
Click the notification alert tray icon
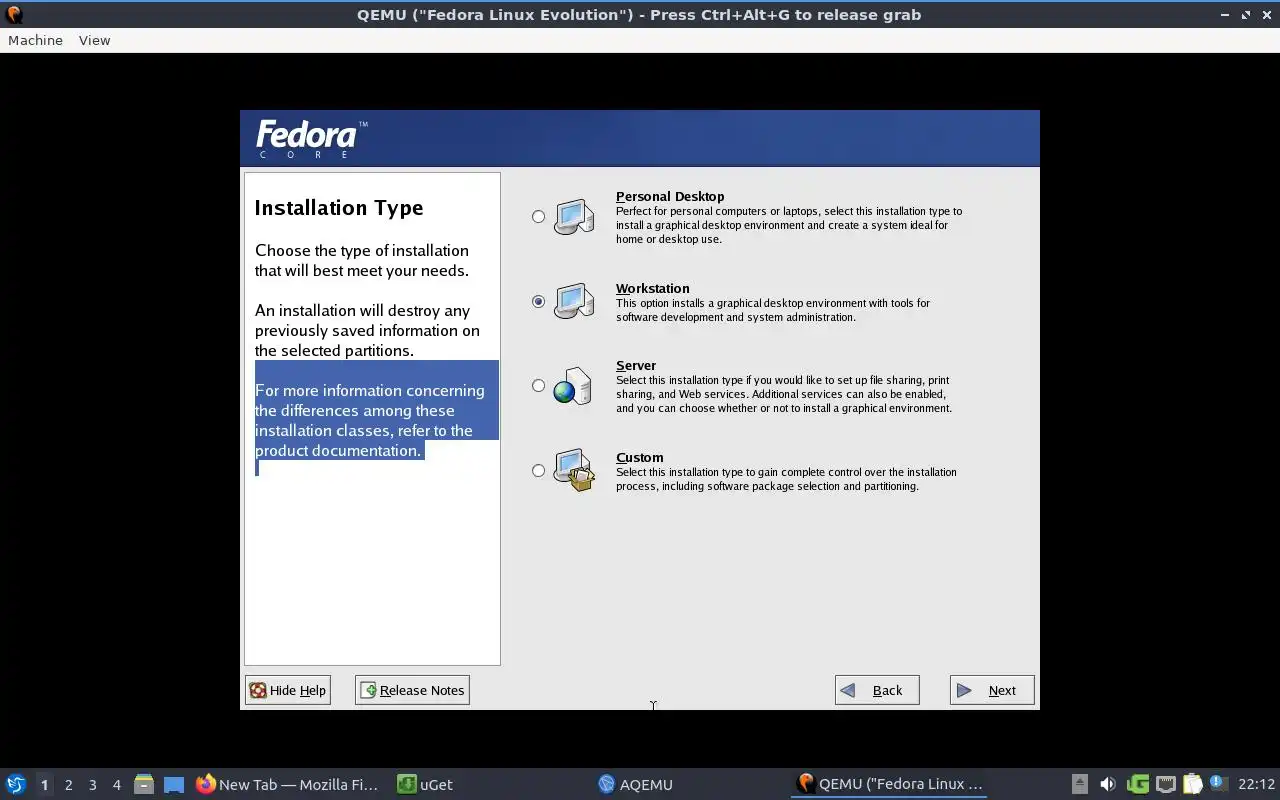(1218, 783)
